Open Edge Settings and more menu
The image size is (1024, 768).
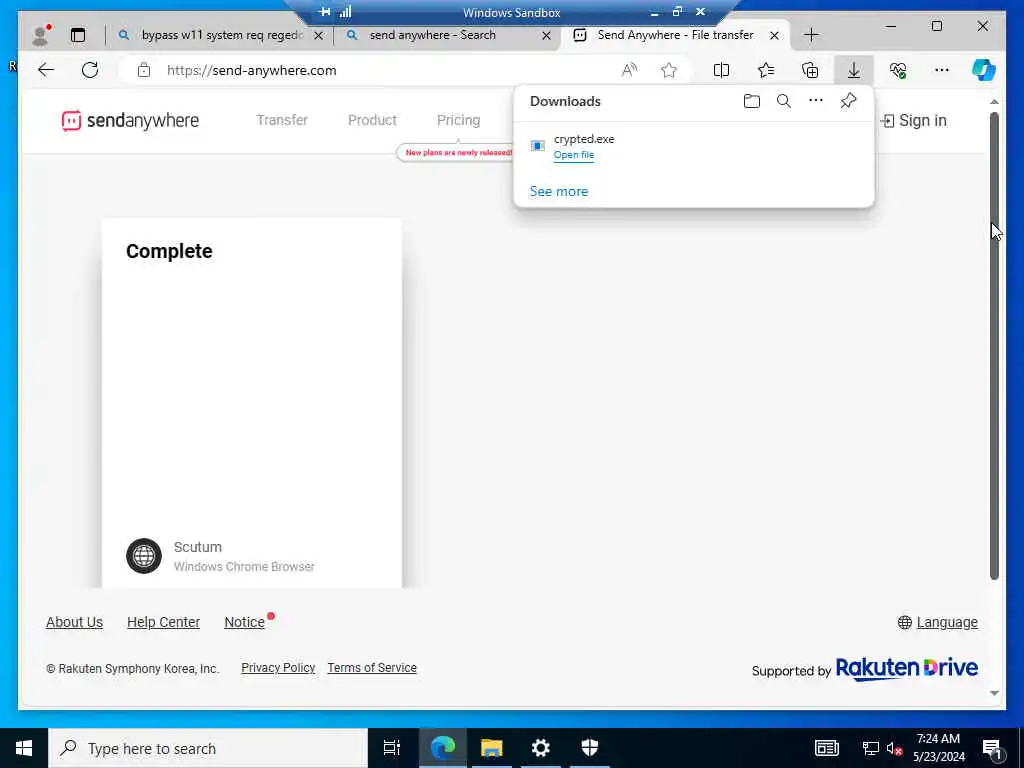(942, 70)
